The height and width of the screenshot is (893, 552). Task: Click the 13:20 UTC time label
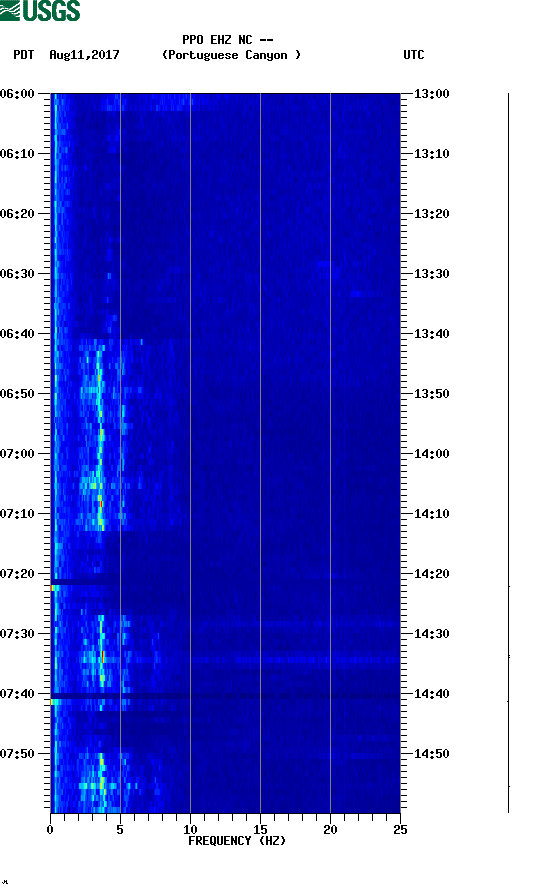[x=431, y=214]
